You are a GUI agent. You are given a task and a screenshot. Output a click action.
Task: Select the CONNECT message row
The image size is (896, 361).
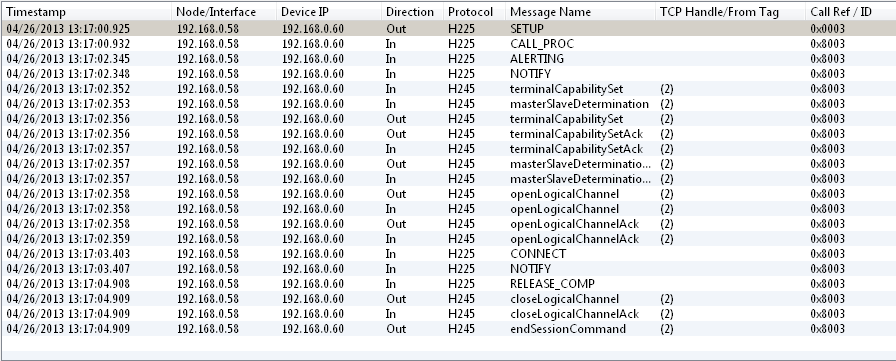click(449, 254)
